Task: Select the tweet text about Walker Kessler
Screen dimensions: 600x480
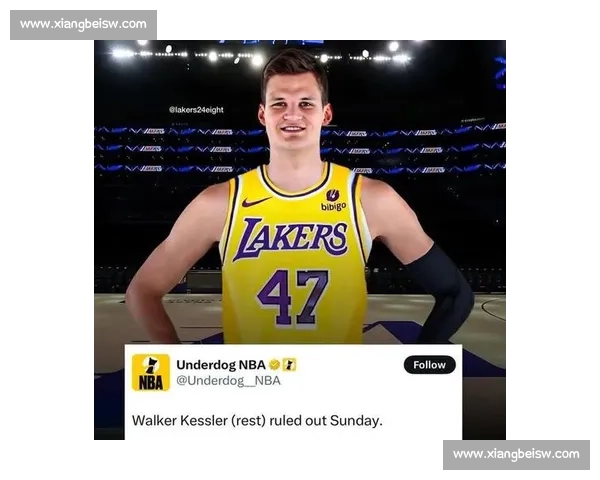Action: click(x=257, y=421)
